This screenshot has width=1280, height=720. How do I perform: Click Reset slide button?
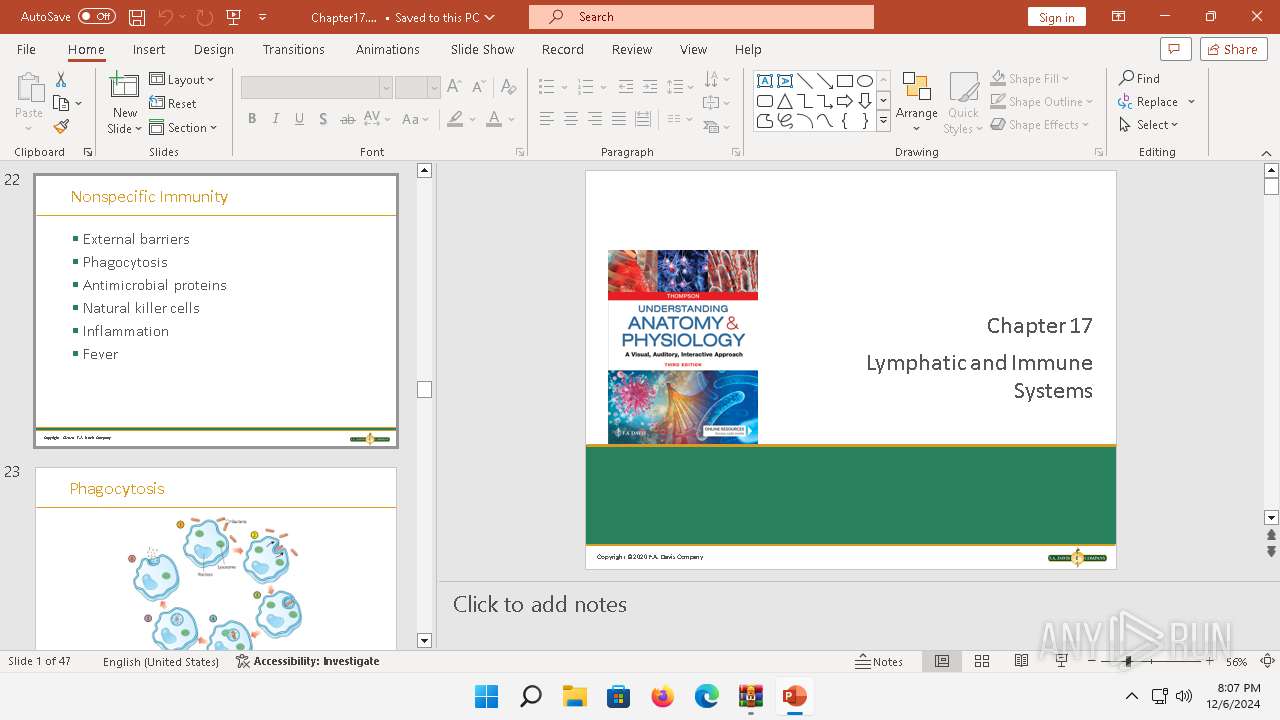(x=173, y=103)
